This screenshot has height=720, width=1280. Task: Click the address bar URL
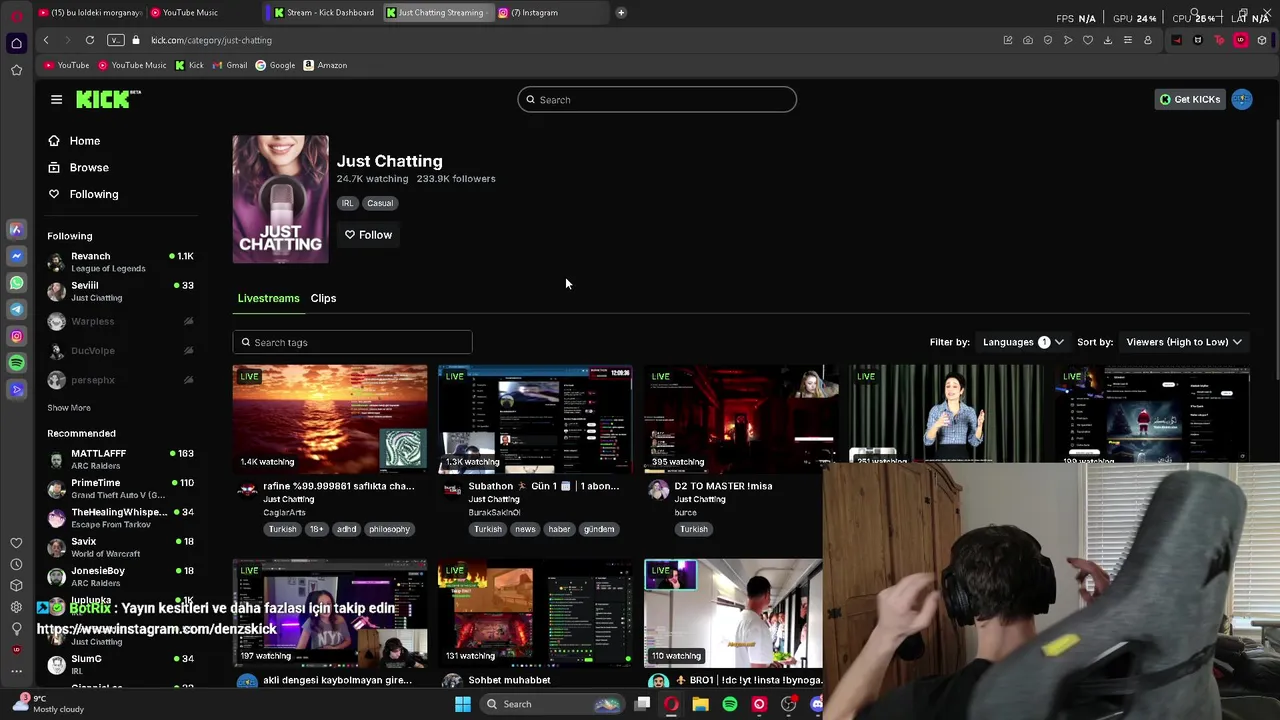(x=211, y=40)
